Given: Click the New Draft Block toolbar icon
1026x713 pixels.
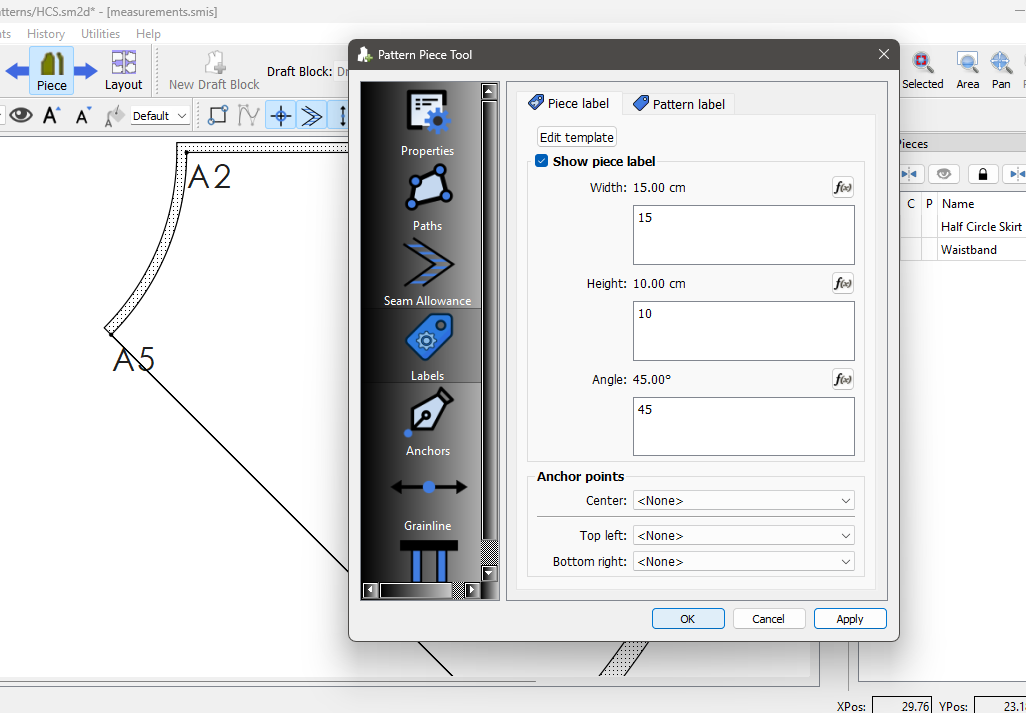Looking at the screenshot, I should 214,70.
